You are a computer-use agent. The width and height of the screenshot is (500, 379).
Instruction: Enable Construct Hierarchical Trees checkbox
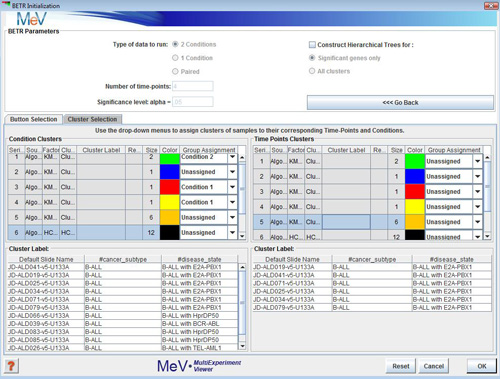point(312,45)
